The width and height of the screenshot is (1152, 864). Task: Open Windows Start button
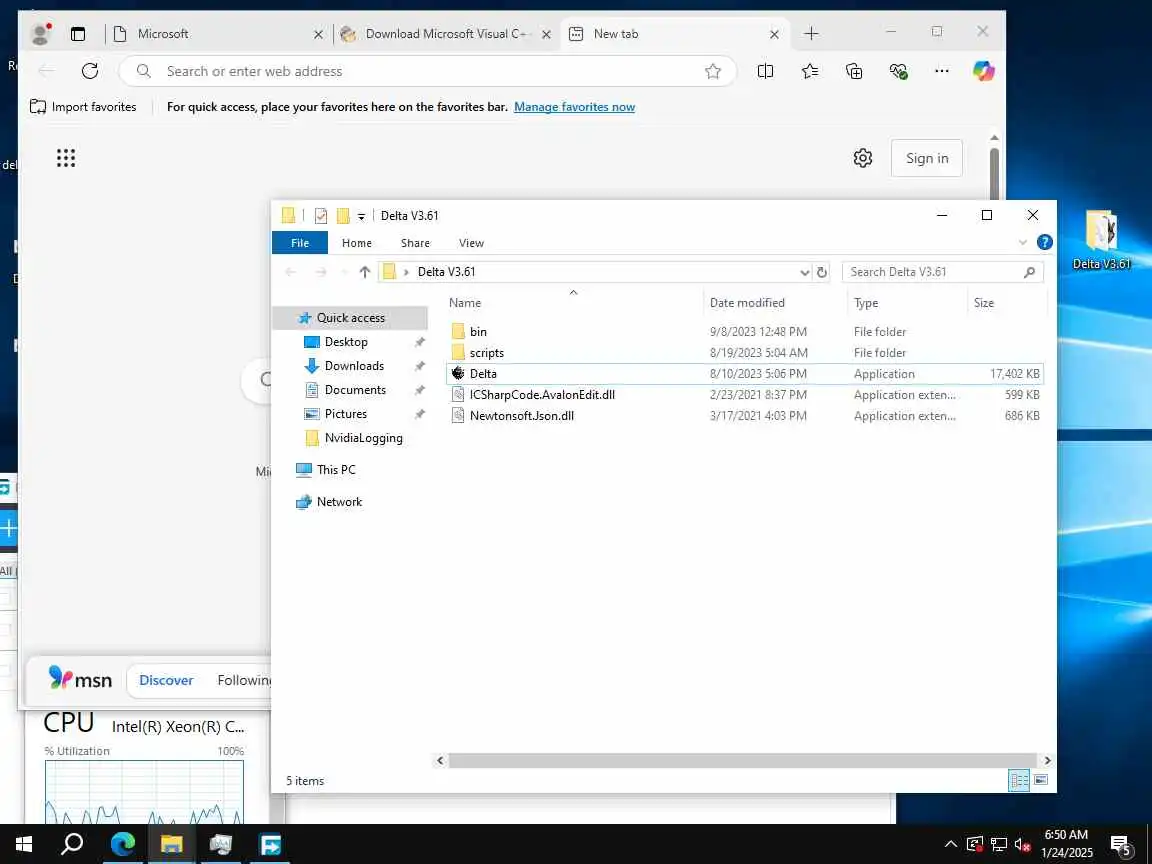pos(24,844)
